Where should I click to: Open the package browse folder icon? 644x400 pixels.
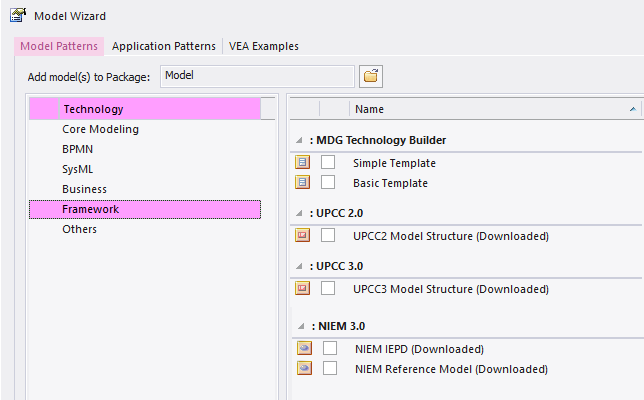click(x=371, y=76)
